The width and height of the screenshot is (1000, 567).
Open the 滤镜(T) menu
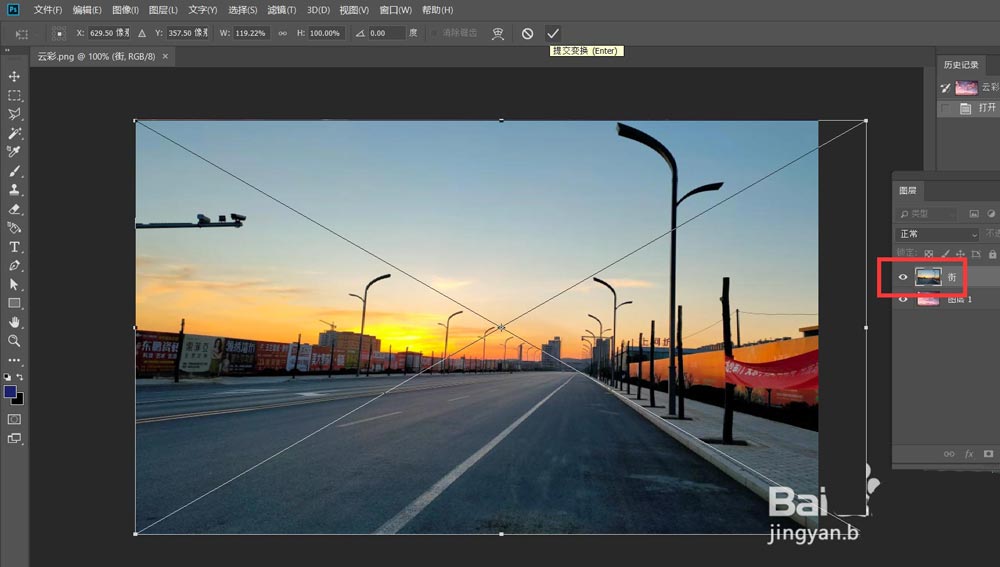click(281, 10)
